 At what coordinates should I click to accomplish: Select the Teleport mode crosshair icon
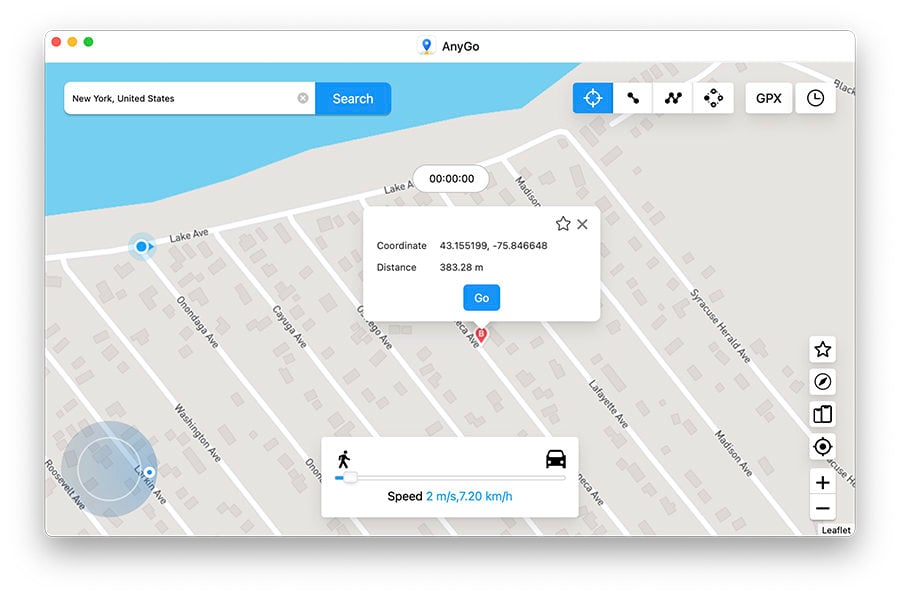(592, 97)
